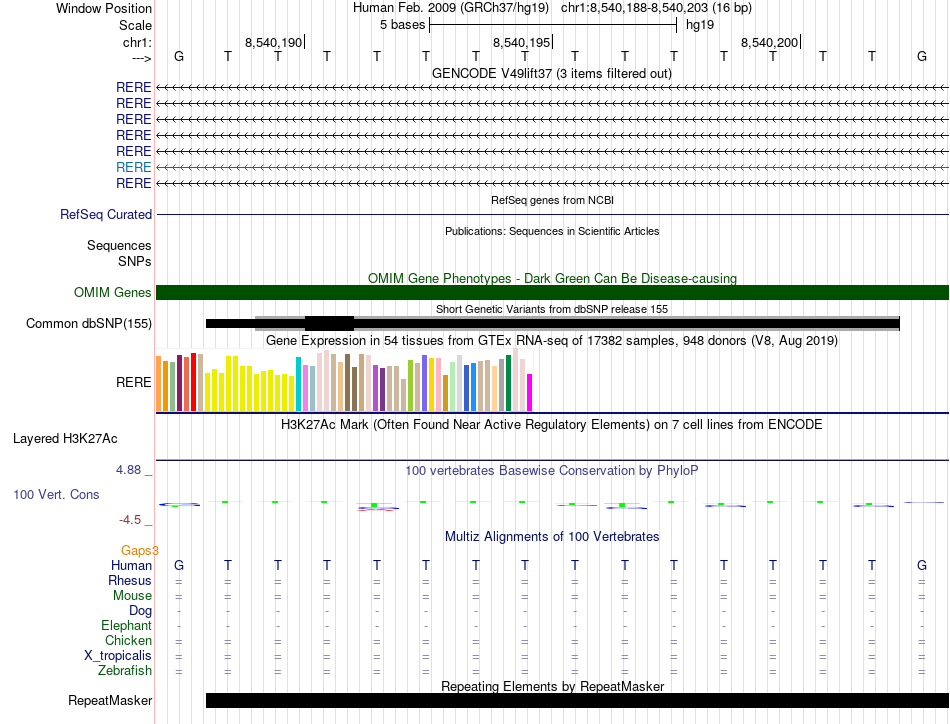Click the light blue RERE transcript label

(133, 167)
